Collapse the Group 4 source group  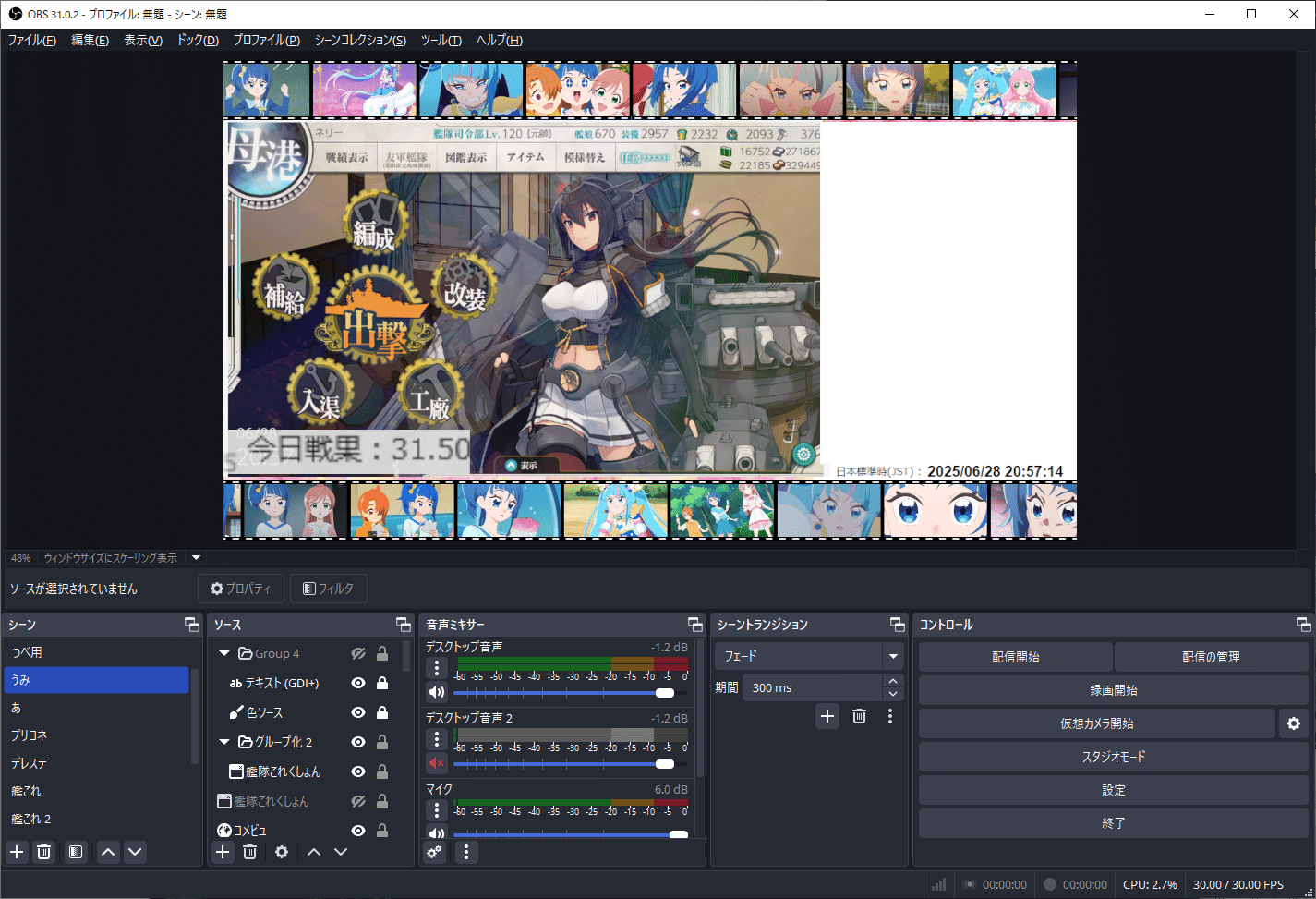point(224,653)
